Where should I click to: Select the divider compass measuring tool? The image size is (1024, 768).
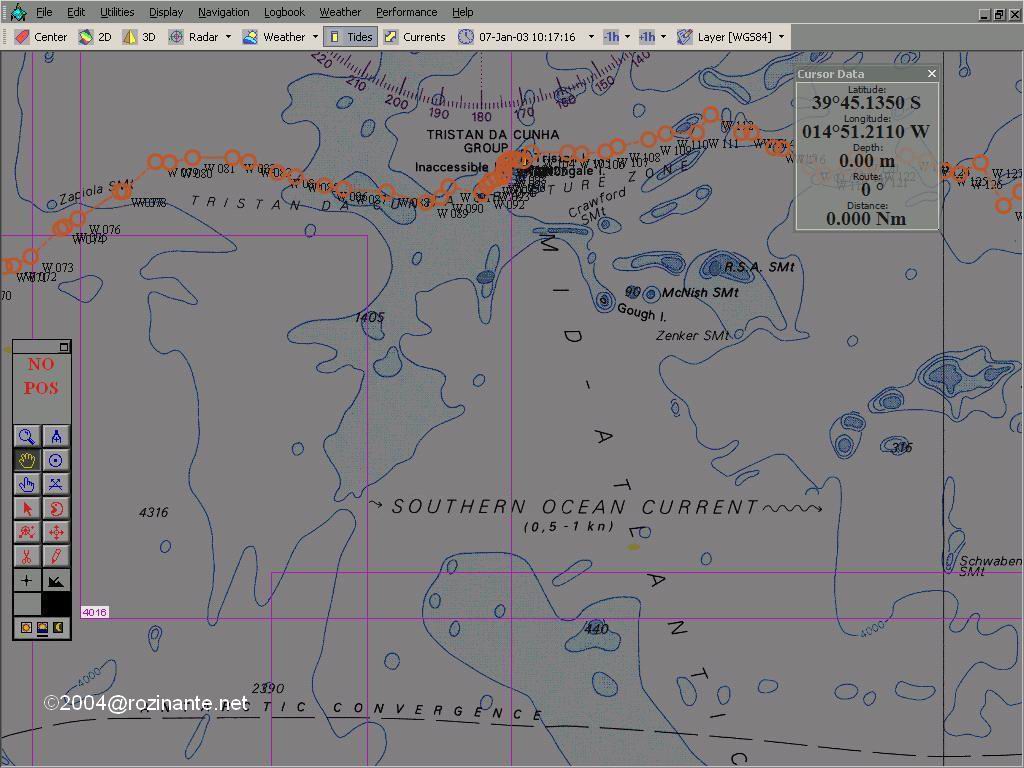56,436
